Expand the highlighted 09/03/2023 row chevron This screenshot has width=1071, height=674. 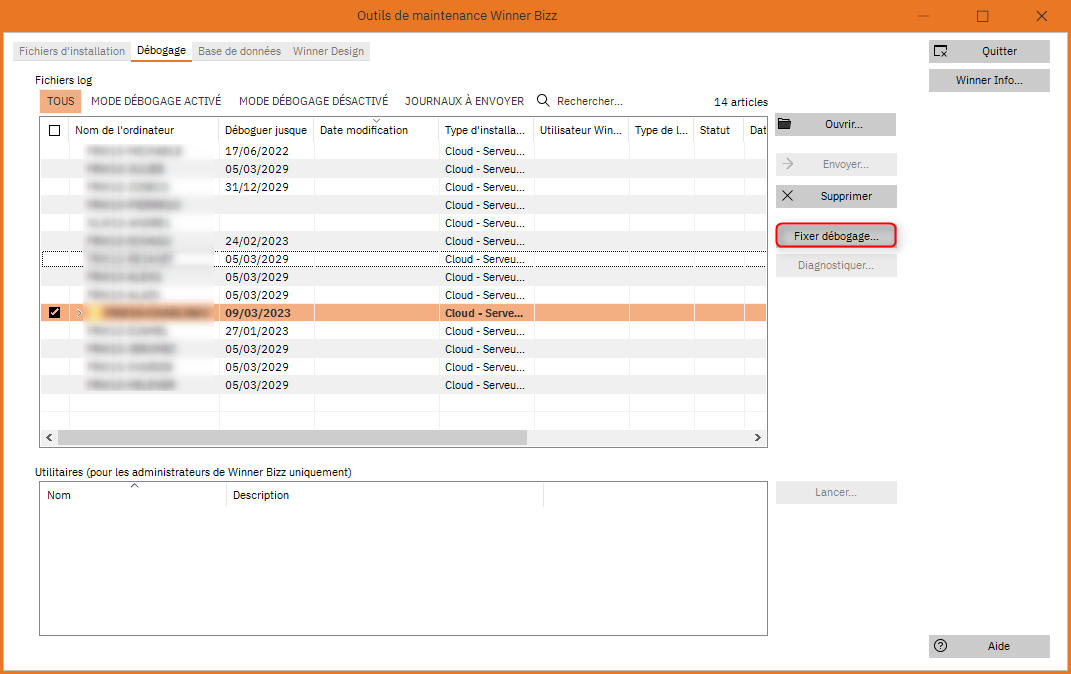point(79,313)
